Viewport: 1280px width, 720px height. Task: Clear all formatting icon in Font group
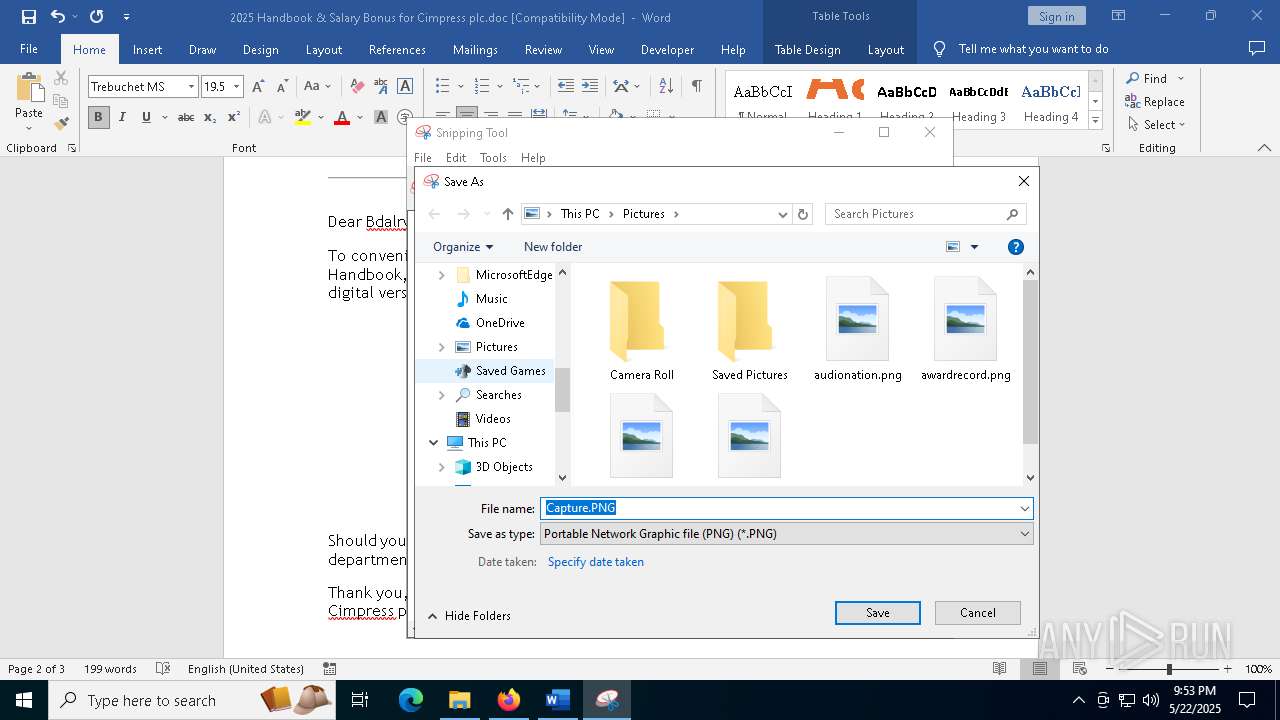[357, 87]
